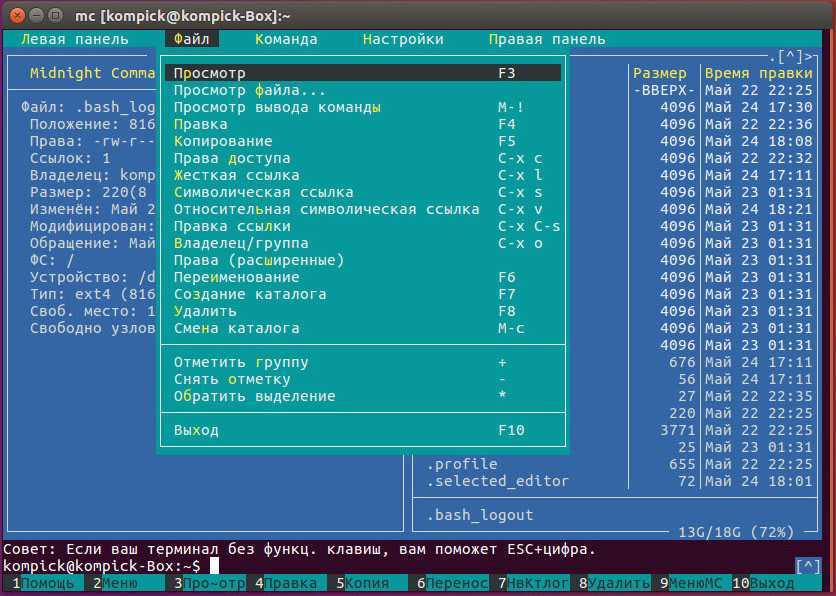This screenshot has width=836, height=596.
Task: Close the terminal window with the red button
Action: coord(14,13)
